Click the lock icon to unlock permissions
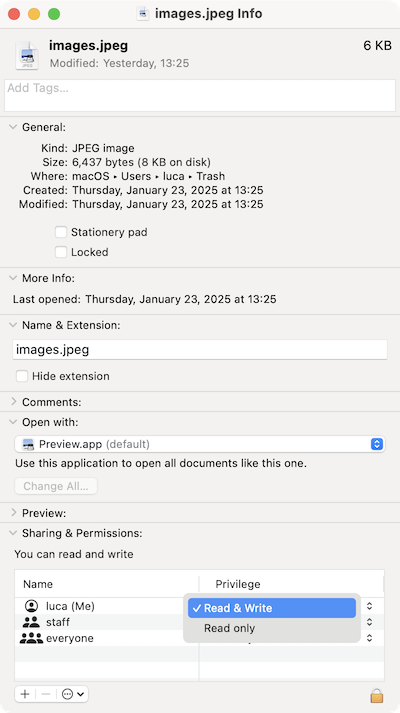This screenshot has height=713, width=400. click(376, 695)
